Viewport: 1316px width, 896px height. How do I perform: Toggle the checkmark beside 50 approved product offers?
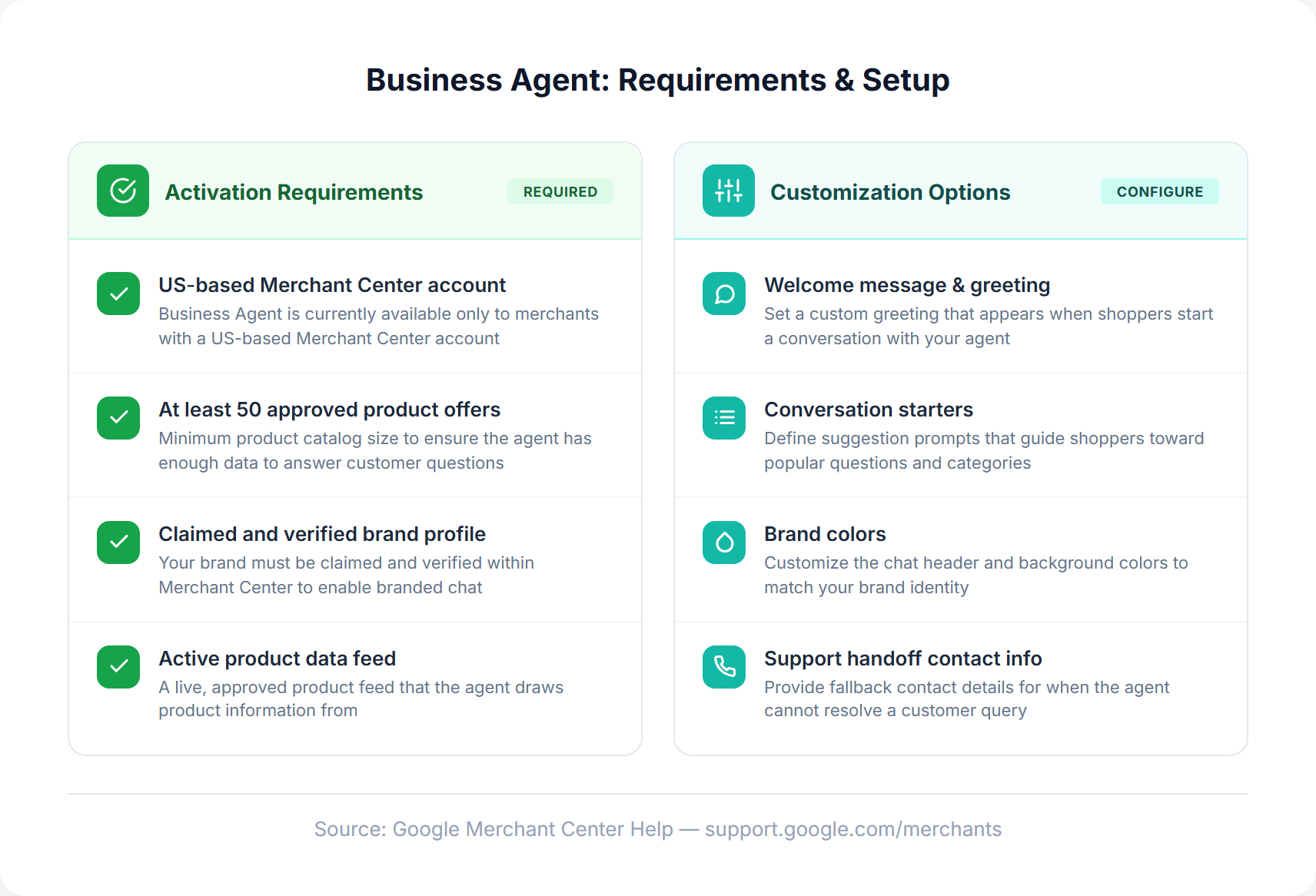click(118, 418)
